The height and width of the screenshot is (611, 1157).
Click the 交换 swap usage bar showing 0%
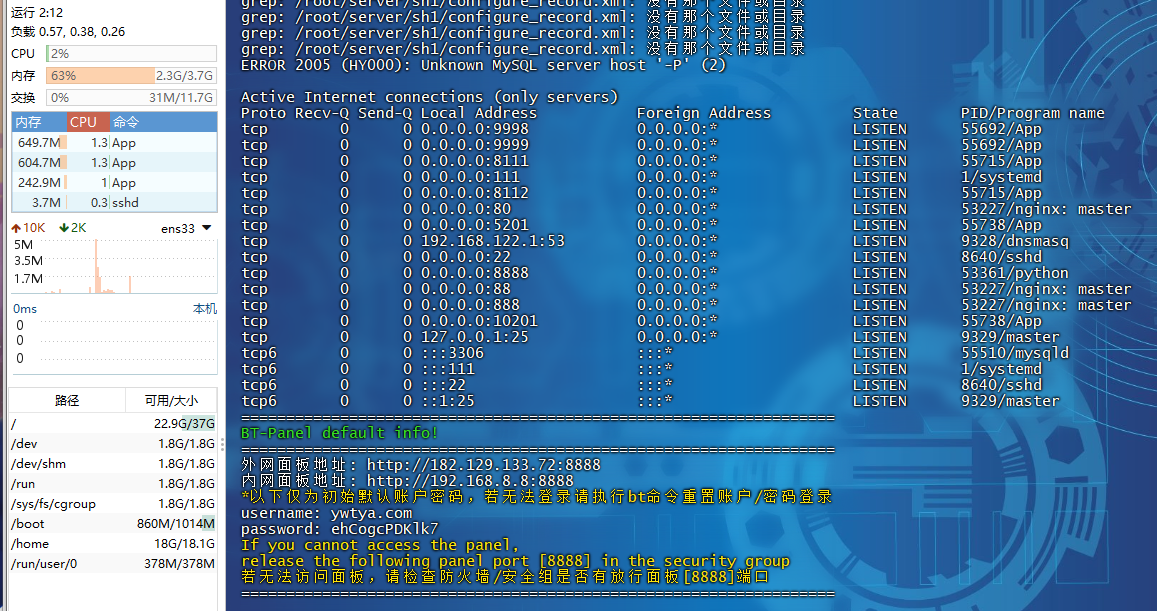(131, 97)
